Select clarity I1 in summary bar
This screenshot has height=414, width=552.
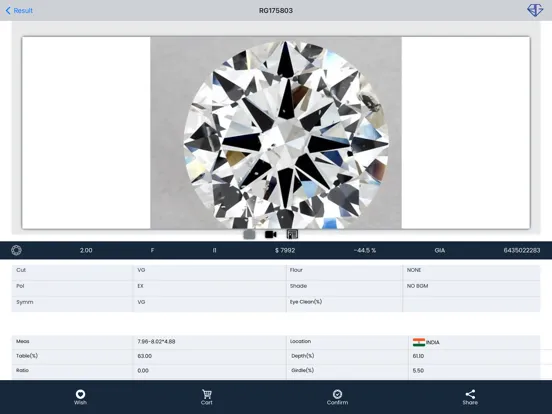pos(214,250)
